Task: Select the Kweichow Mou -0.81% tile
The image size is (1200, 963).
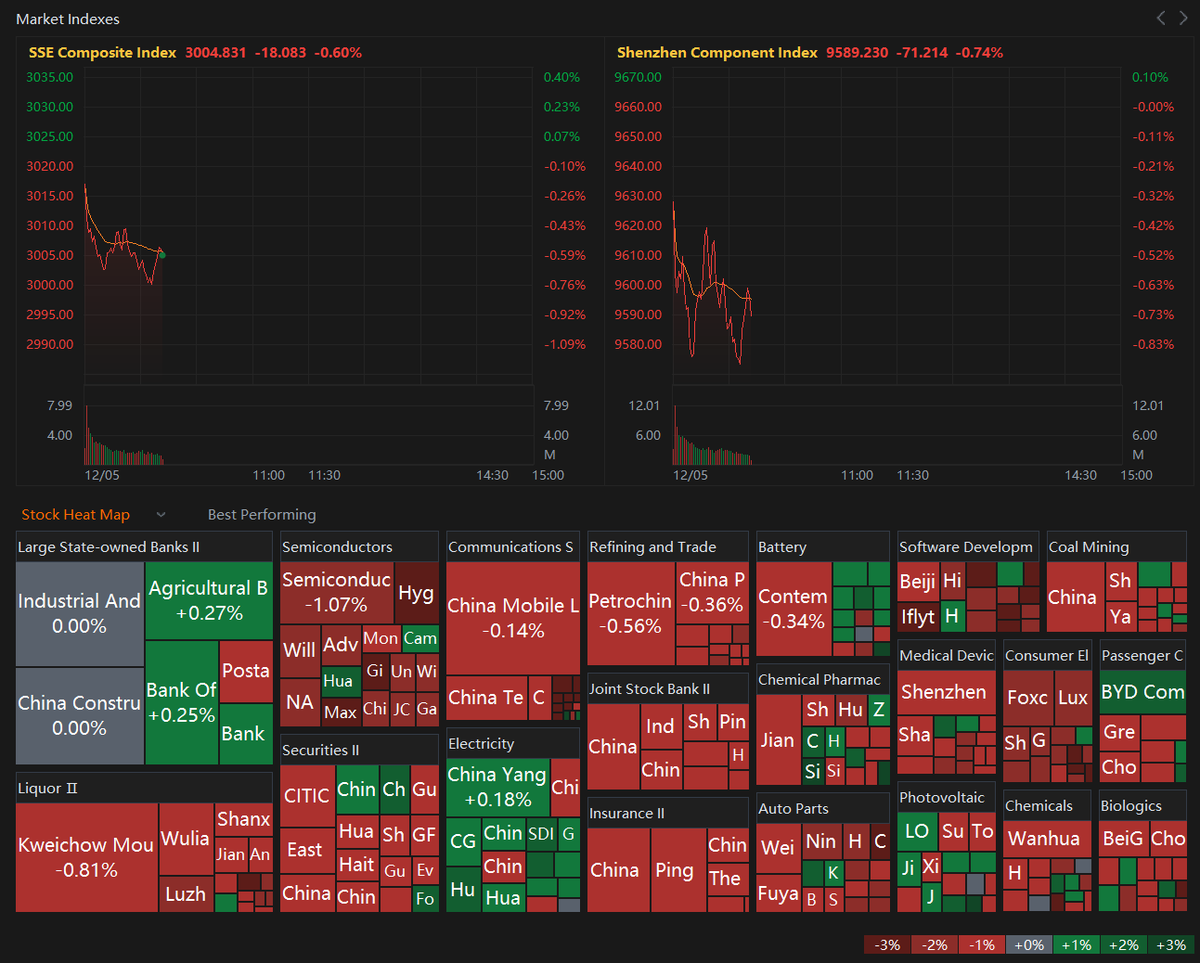Action: point(87,857)
